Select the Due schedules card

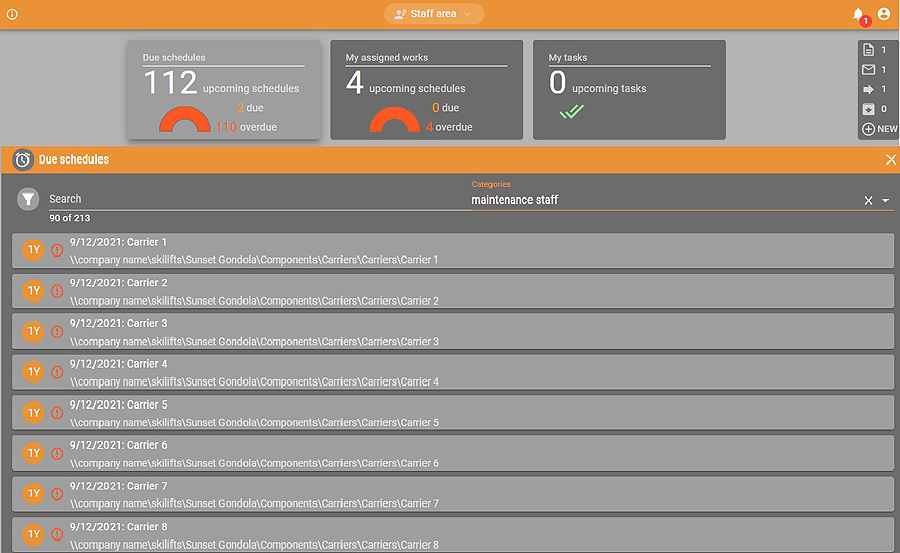(223, 90)
